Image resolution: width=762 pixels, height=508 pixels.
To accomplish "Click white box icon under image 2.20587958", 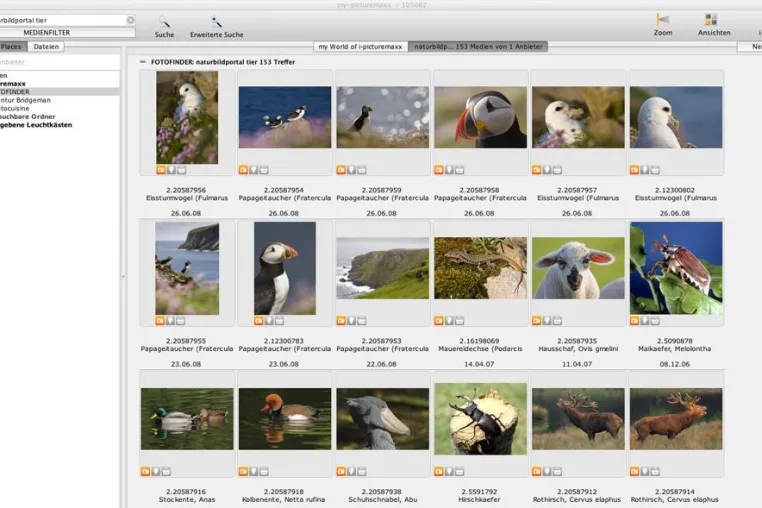I will pyautogui.click(x=459, y=170).
